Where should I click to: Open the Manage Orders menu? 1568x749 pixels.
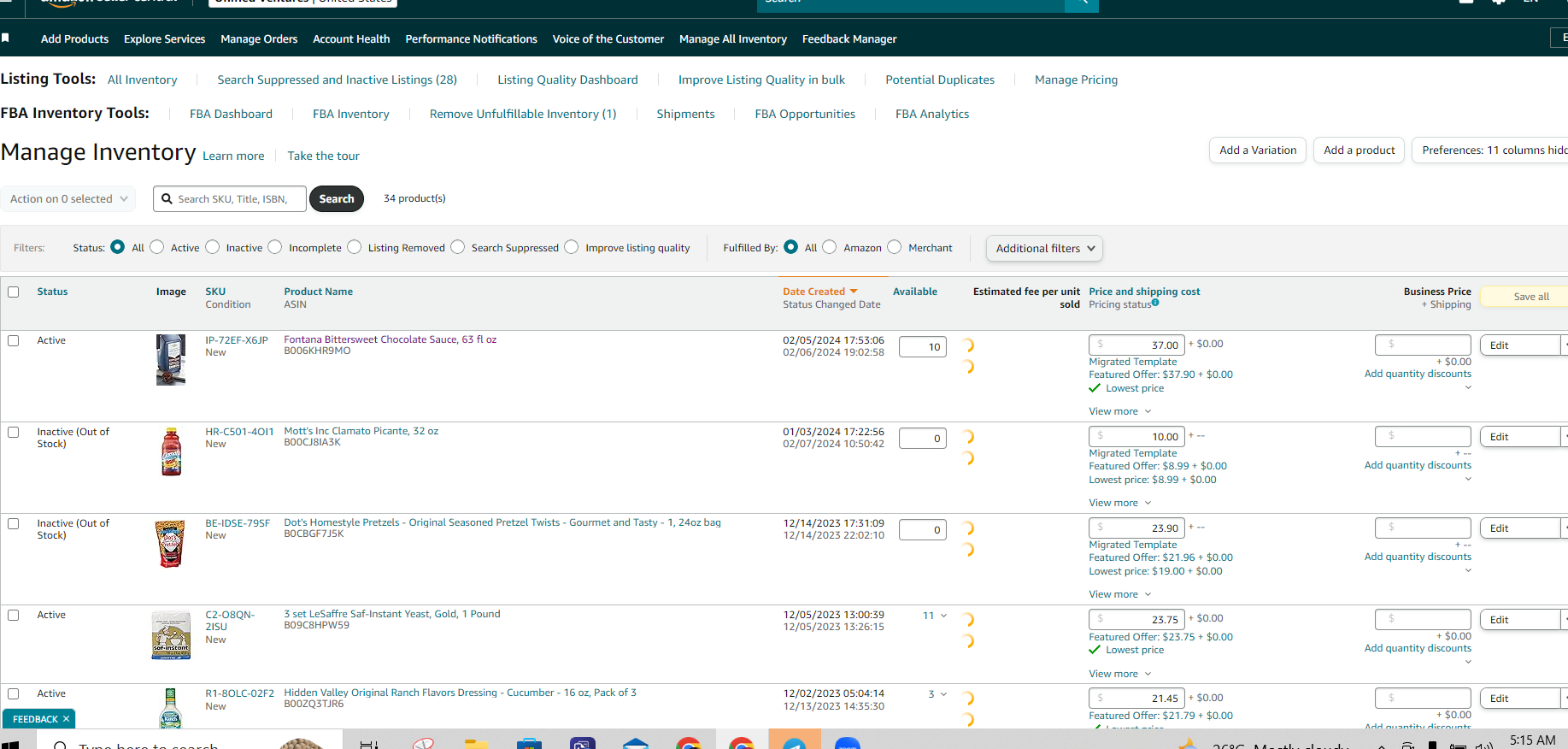259,38
